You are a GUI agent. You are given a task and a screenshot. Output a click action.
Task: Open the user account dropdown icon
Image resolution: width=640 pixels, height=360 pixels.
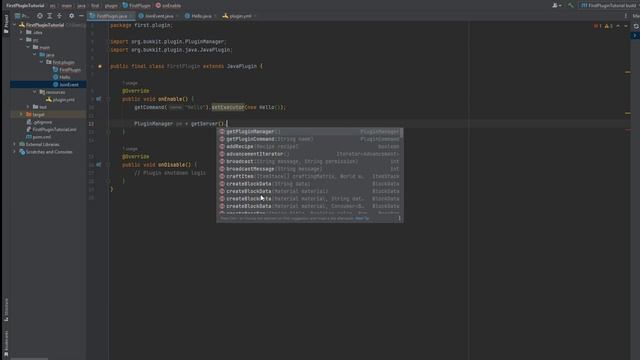tap(557, 6)
